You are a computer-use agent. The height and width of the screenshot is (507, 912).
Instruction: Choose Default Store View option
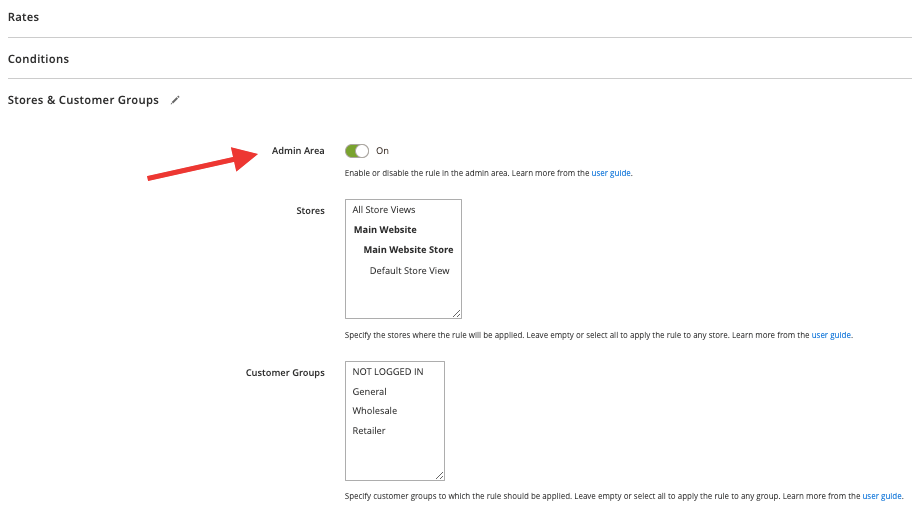tap(409, 270)
